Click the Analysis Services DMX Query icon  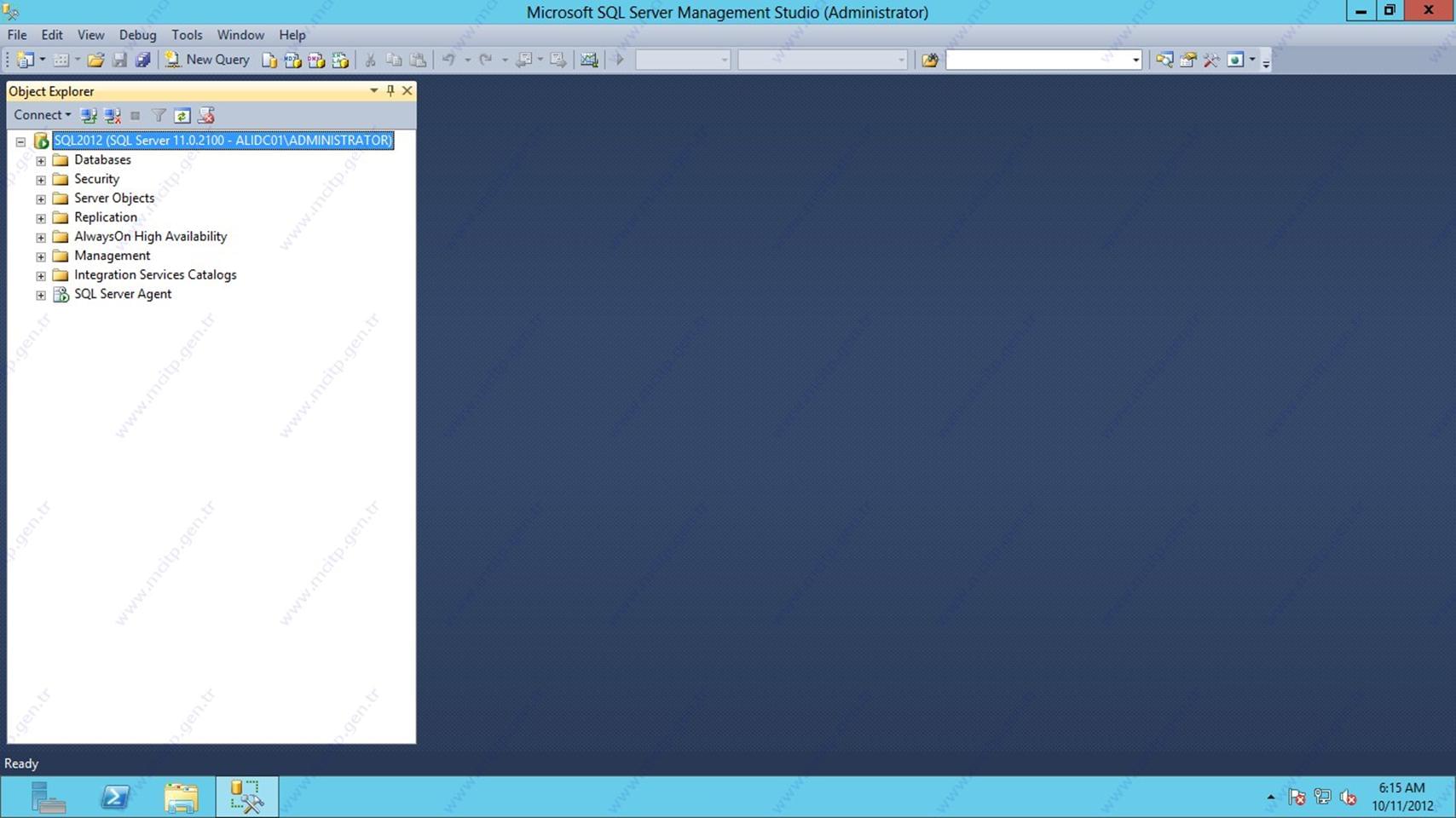click(316, 60)
